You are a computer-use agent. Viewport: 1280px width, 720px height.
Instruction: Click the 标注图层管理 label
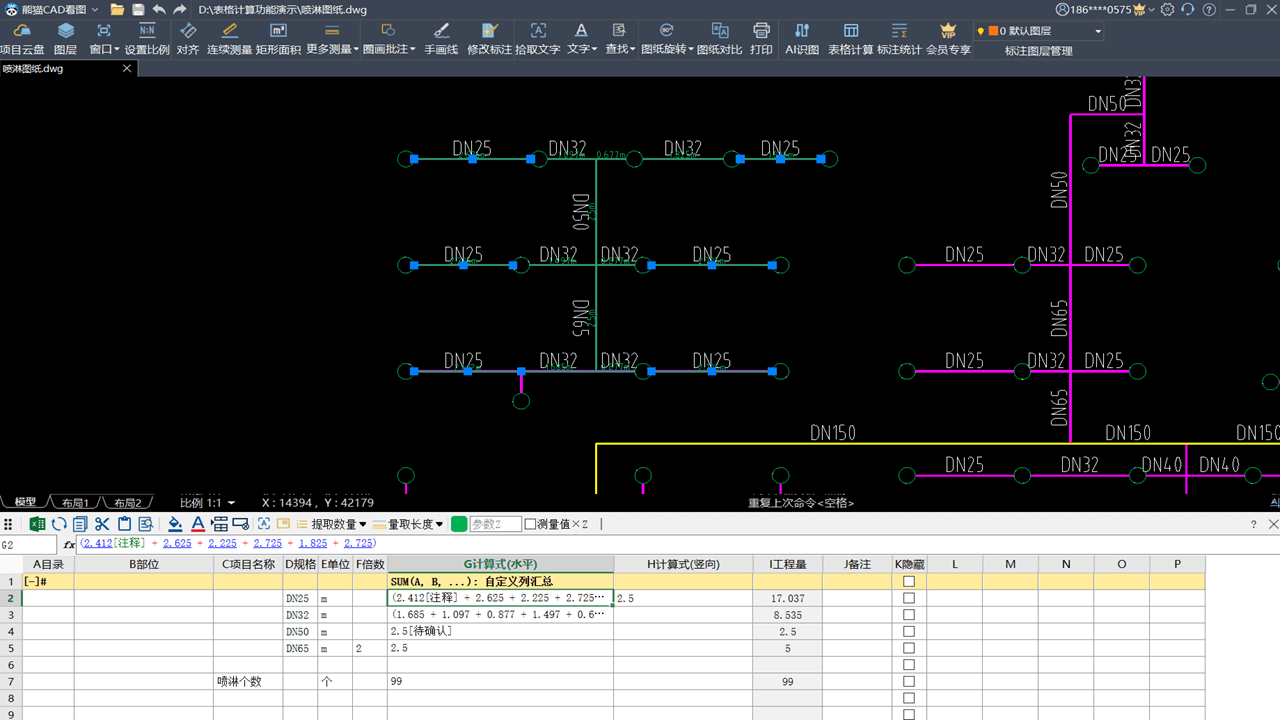(1038, 51)
